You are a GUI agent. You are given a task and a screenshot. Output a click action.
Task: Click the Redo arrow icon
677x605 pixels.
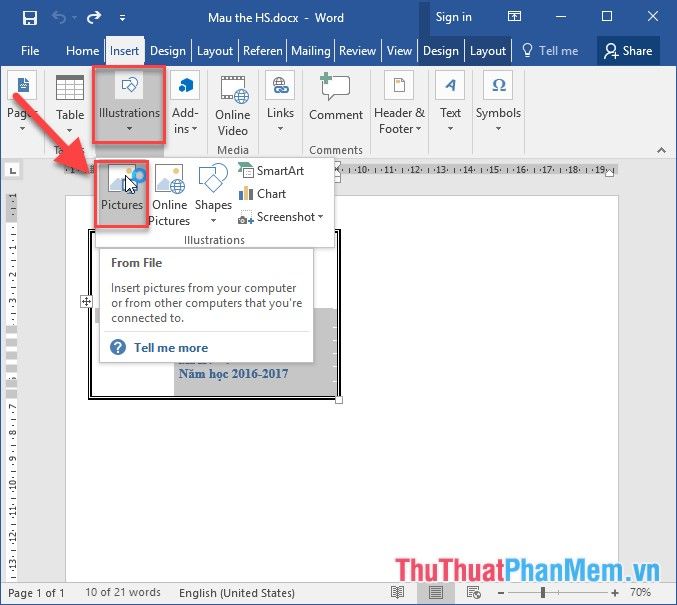click(x=94, y=18)
